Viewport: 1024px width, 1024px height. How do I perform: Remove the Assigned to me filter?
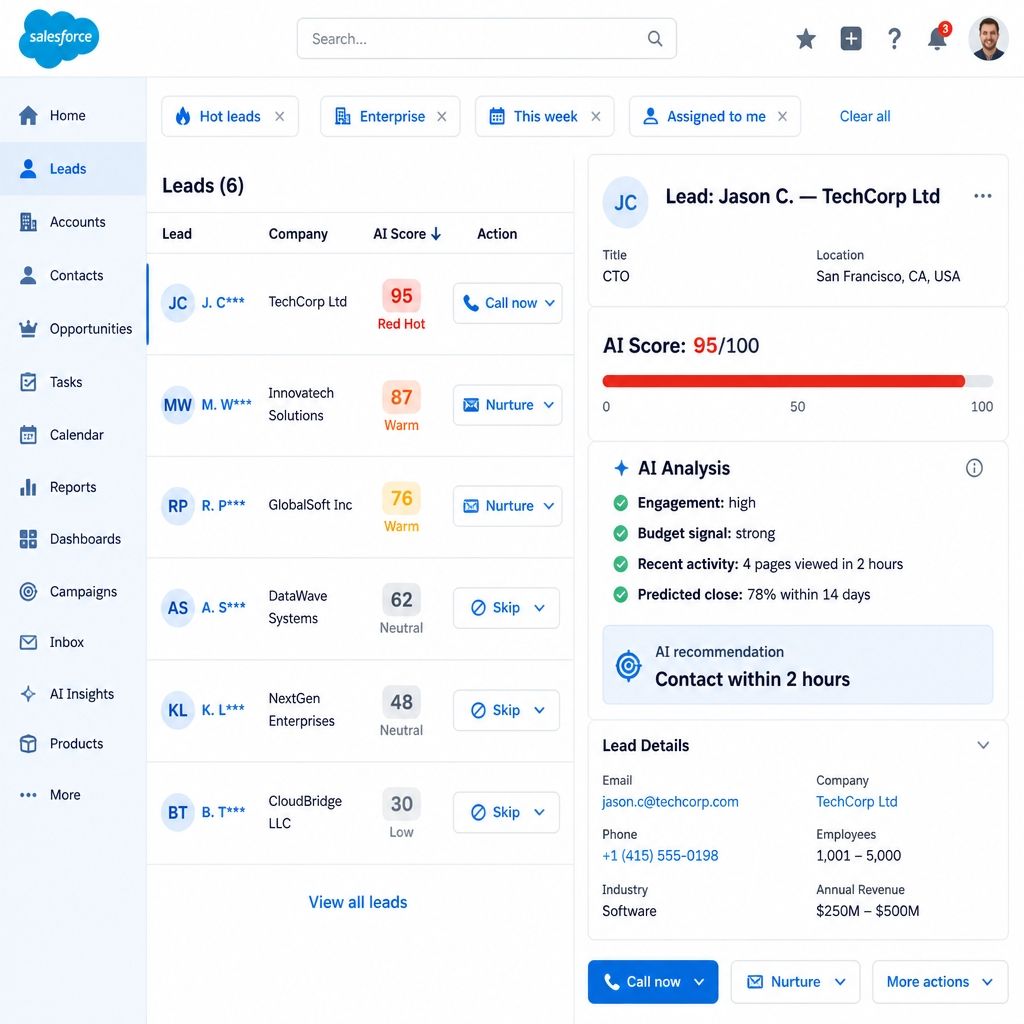pyautogui.click(x=782, y=116)
